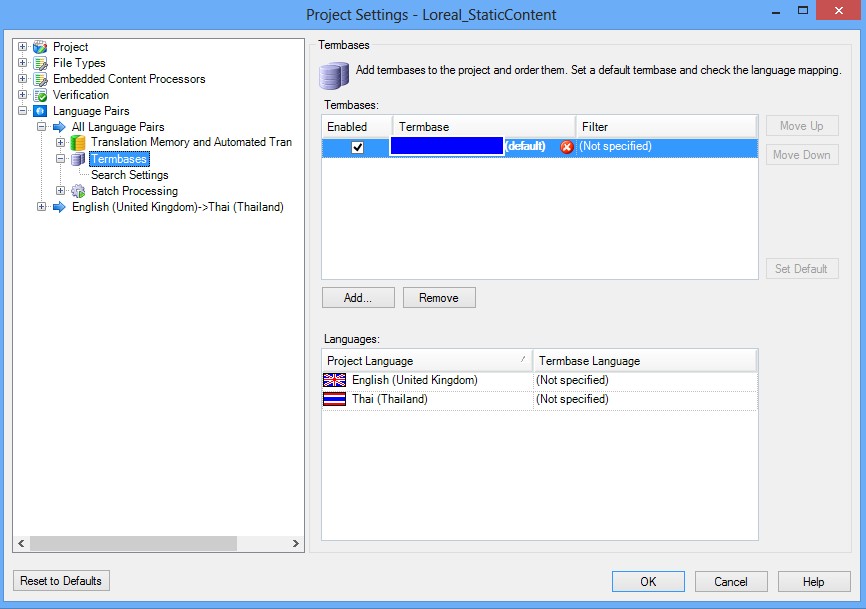The image size is (866, 609).
Task: Confirm settings with the OK button
Action: 648,582
